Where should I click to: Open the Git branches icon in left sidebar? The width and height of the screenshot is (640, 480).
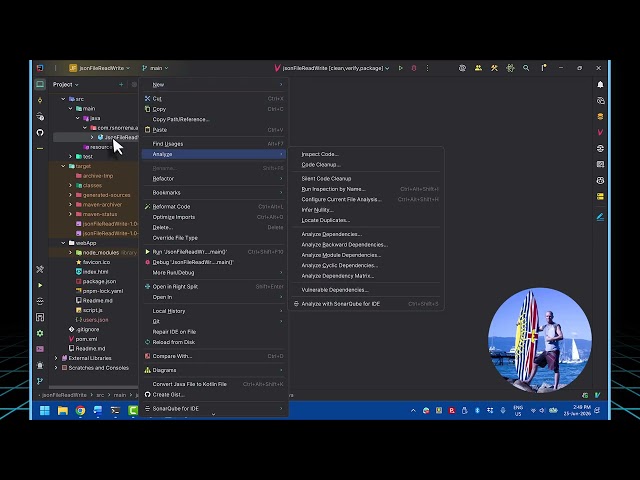pos(40,381)
